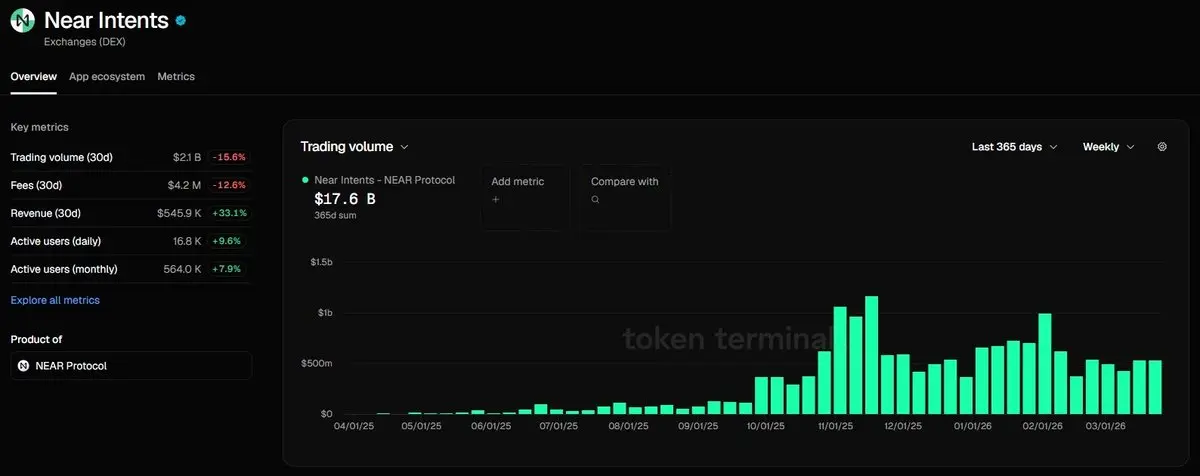This screenshot has height=476, width=1200.
Task: Click the 564.0 K monthly users value
Action: coord(182,269)
